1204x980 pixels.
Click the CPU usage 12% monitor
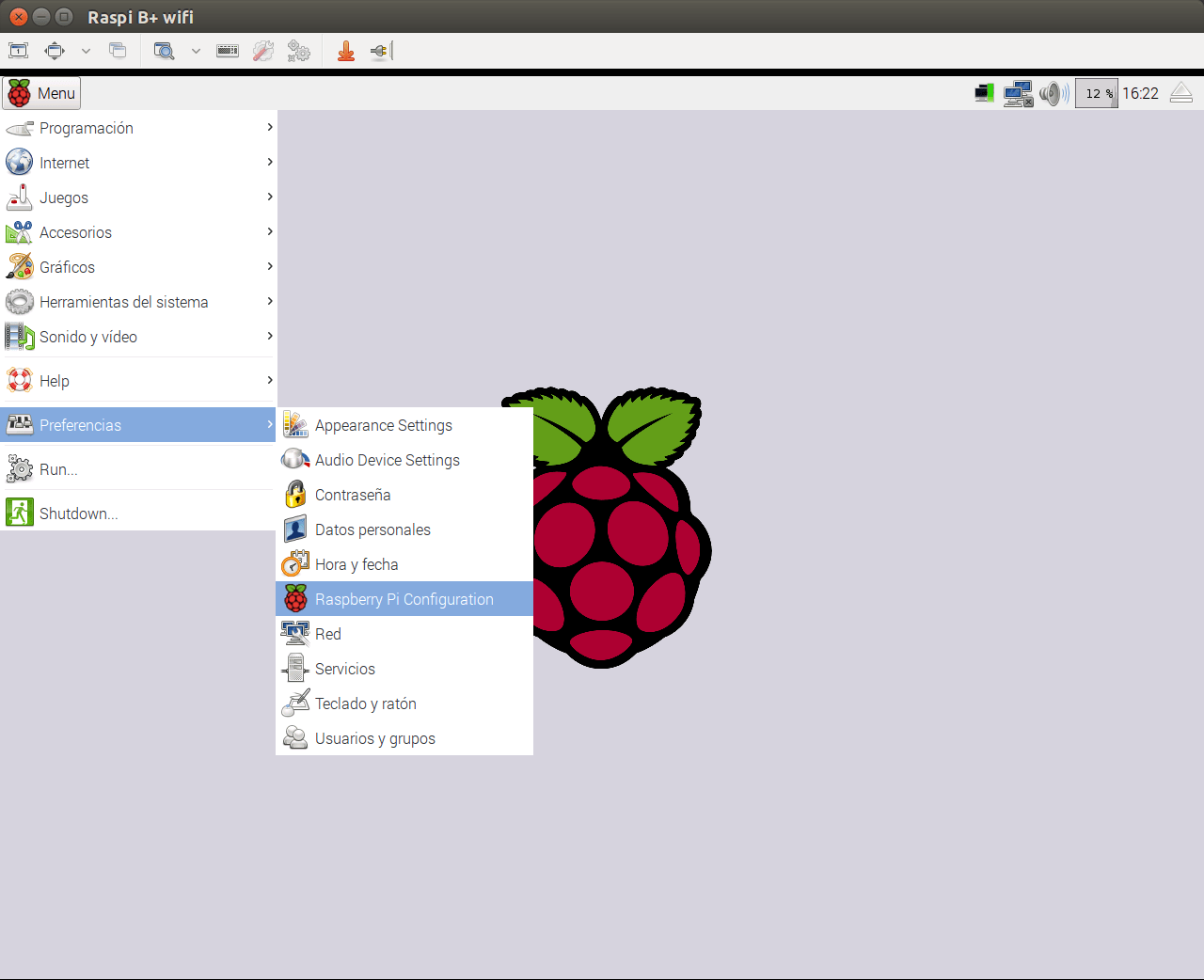(x=1096, y=93)
